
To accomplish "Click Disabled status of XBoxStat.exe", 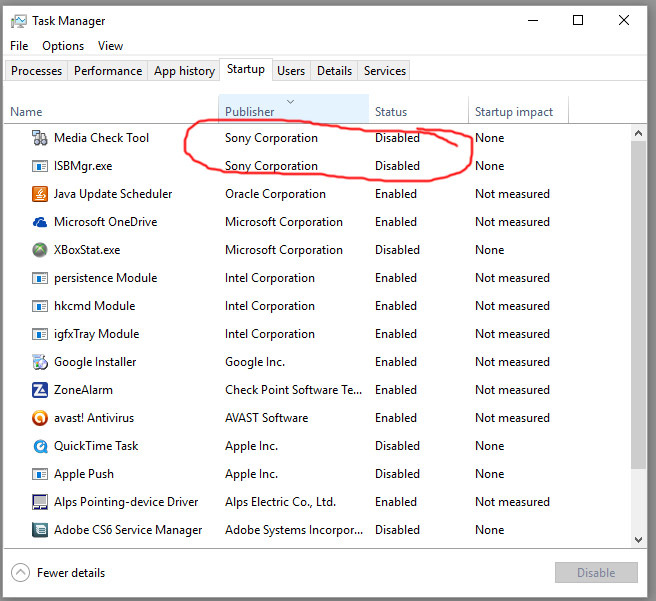I will [397, 250].
